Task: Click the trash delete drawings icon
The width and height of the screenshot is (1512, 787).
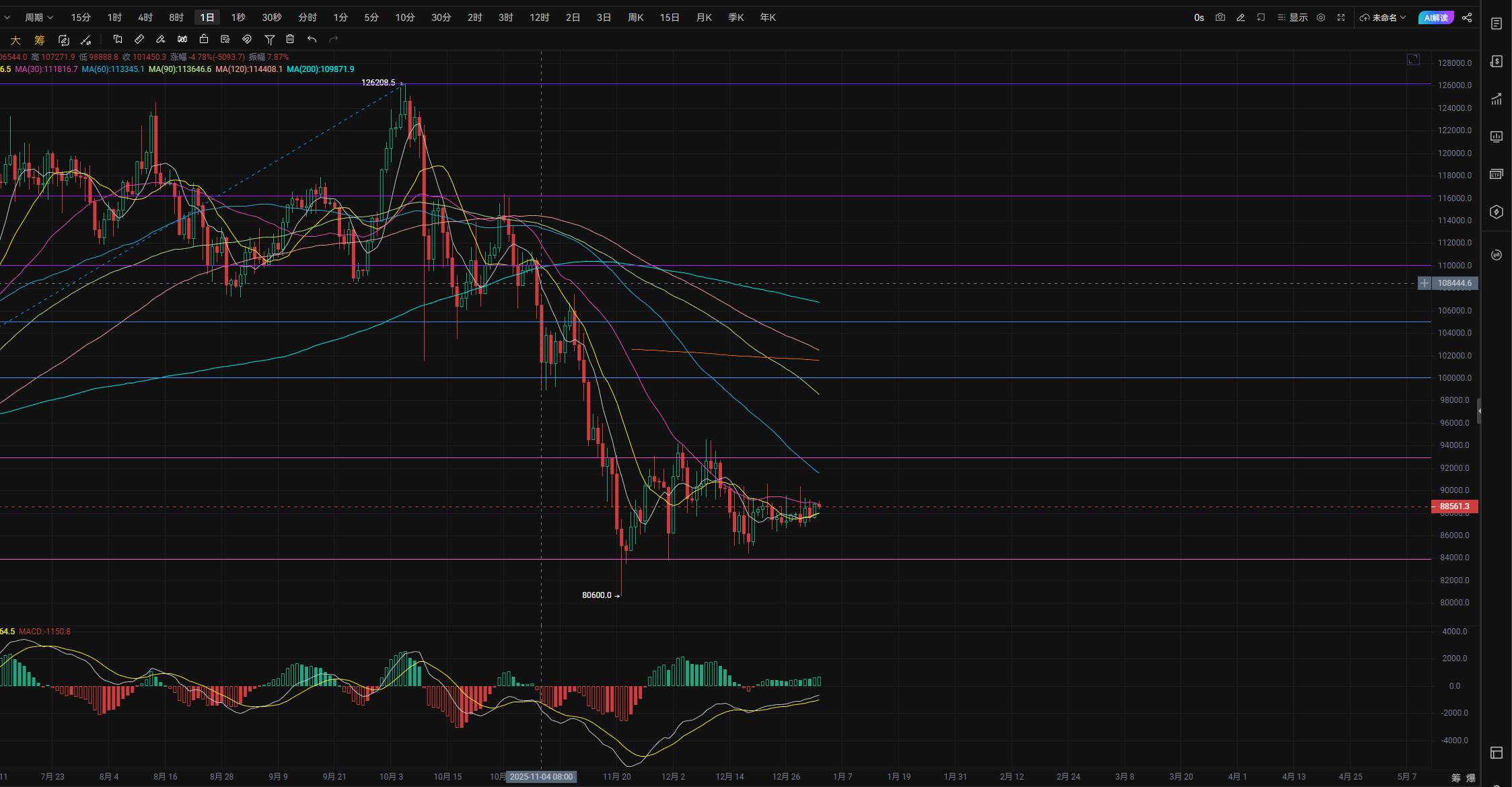Action: (290, 40)
